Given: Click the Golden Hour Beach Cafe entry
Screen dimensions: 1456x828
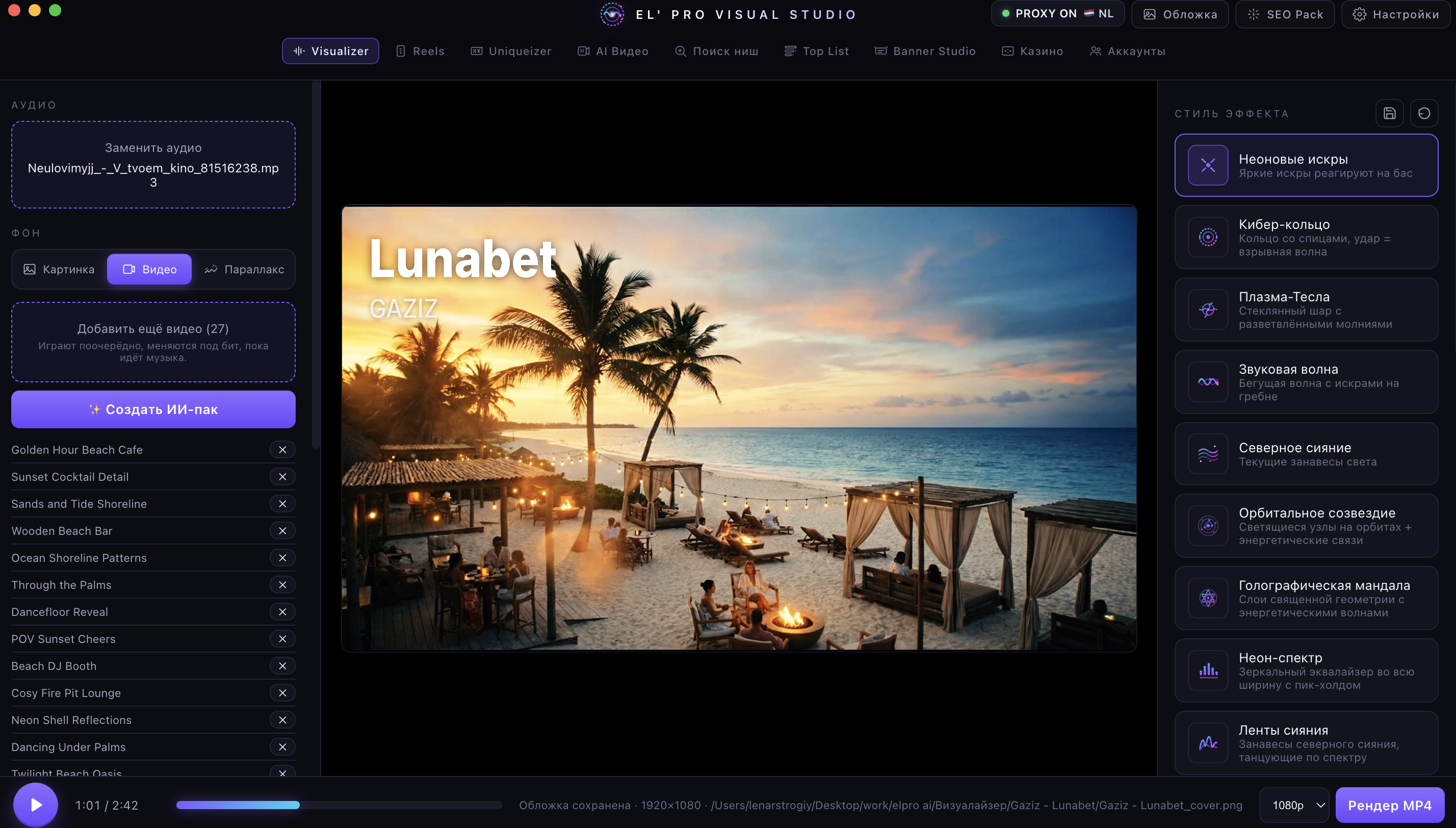Looking at the screenshot, I should point(77,450).
